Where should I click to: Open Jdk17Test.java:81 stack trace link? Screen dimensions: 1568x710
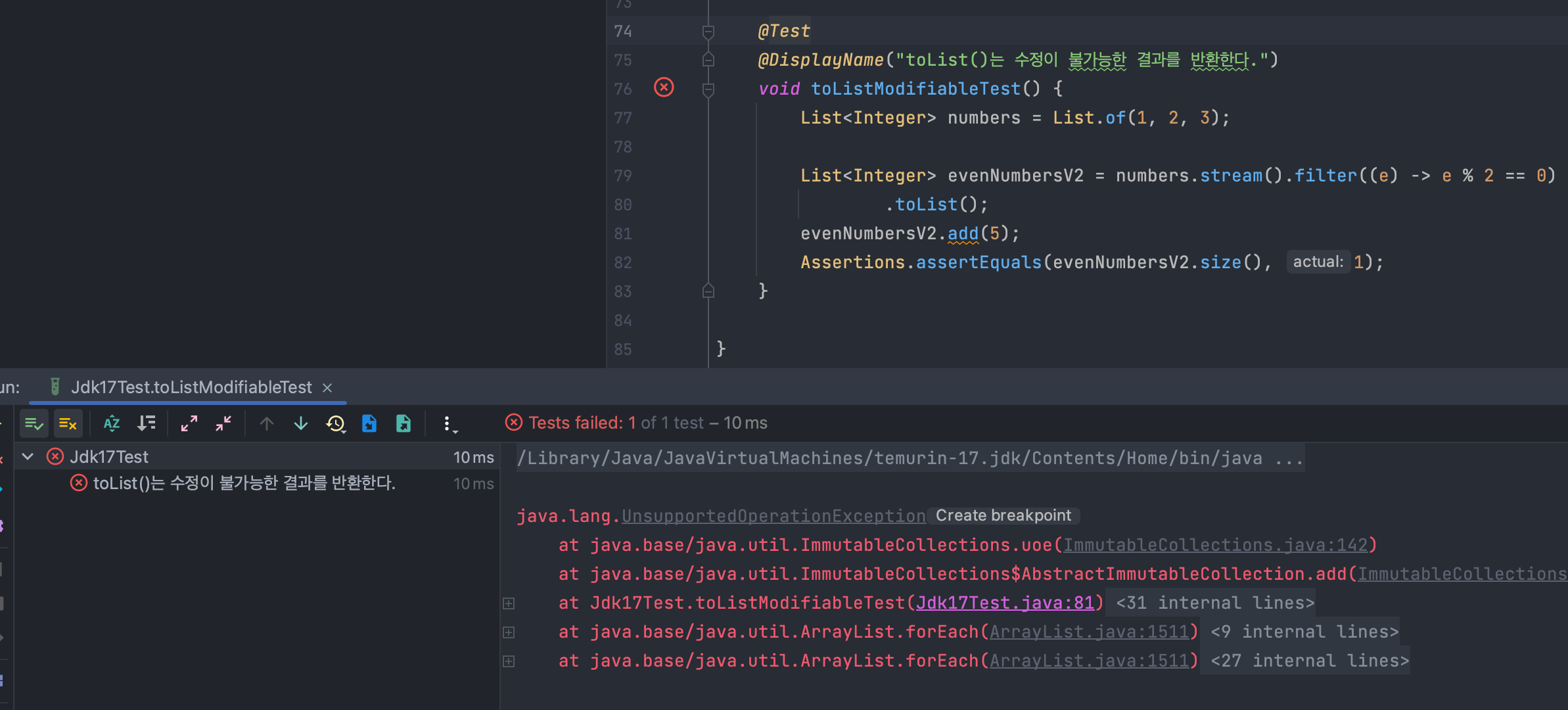[x=1005, y=603]
